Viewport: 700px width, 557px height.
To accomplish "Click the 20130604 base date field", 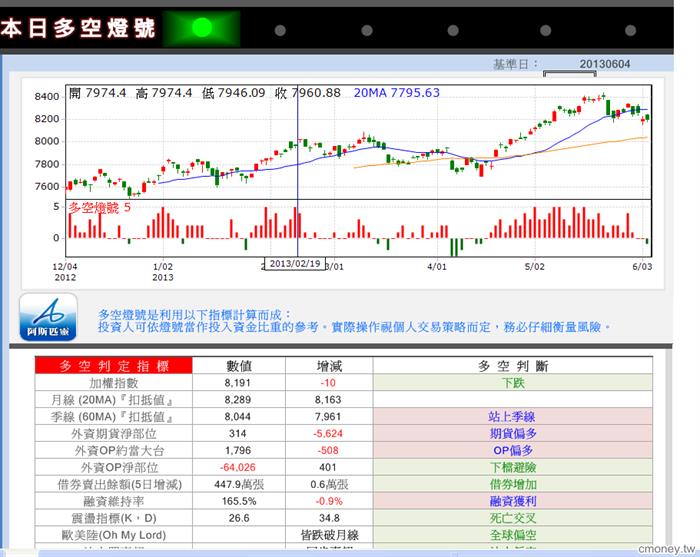I will (604, 64).
